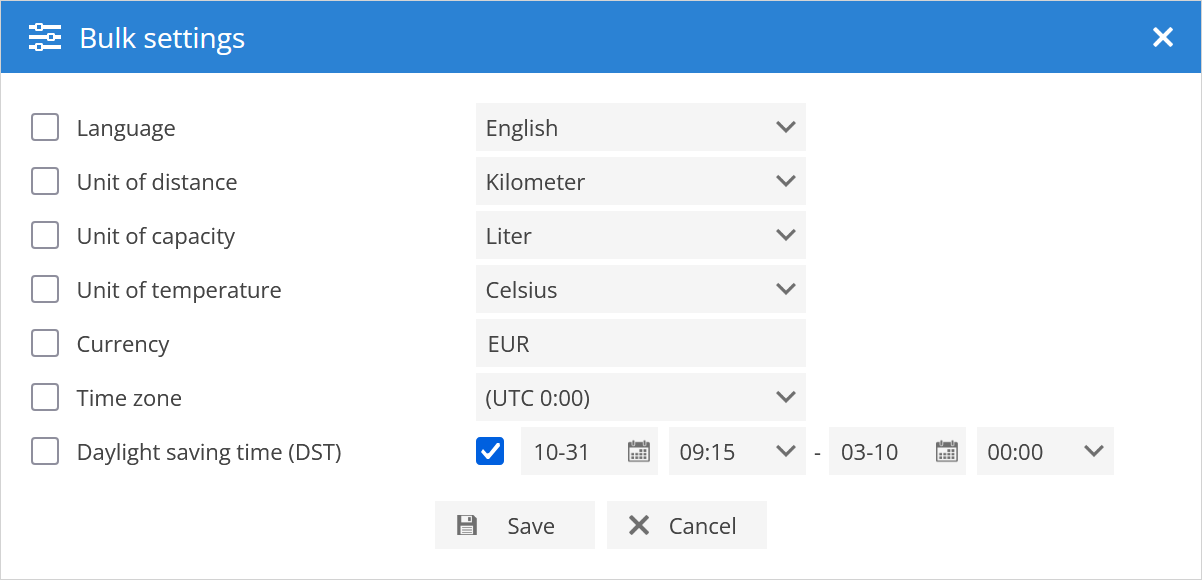Tick the Unit of distance checkbox
1202x580 pixels.
click(x=45, y=182)
